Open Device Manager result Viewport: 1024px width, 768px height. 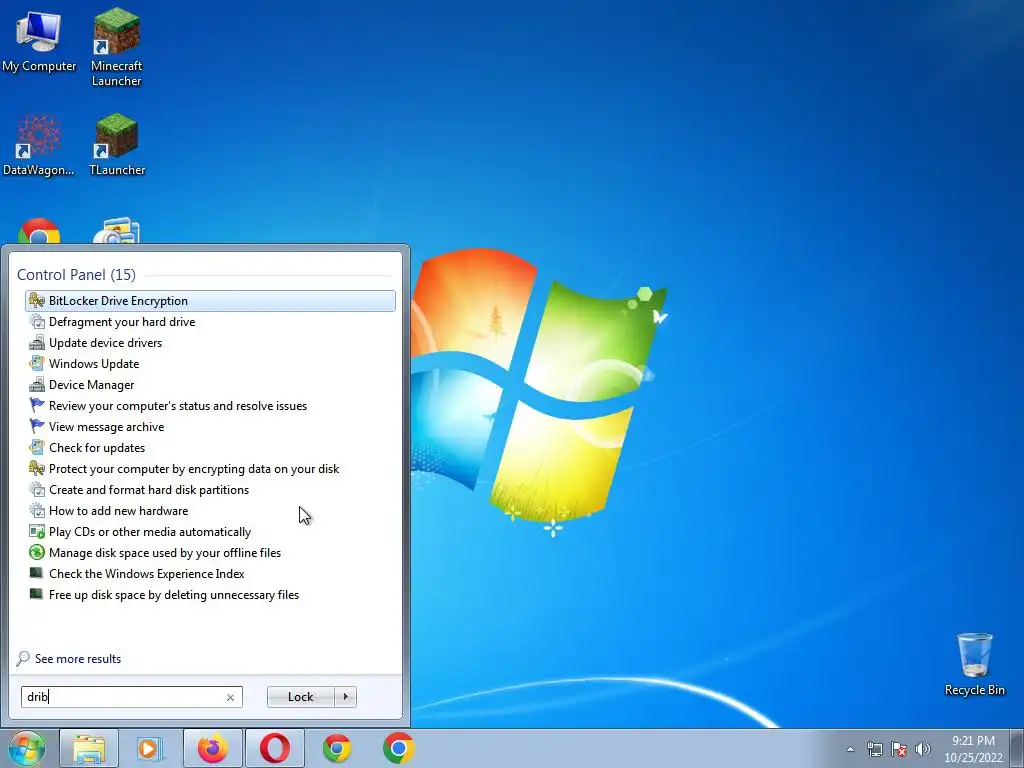point(210,385)
